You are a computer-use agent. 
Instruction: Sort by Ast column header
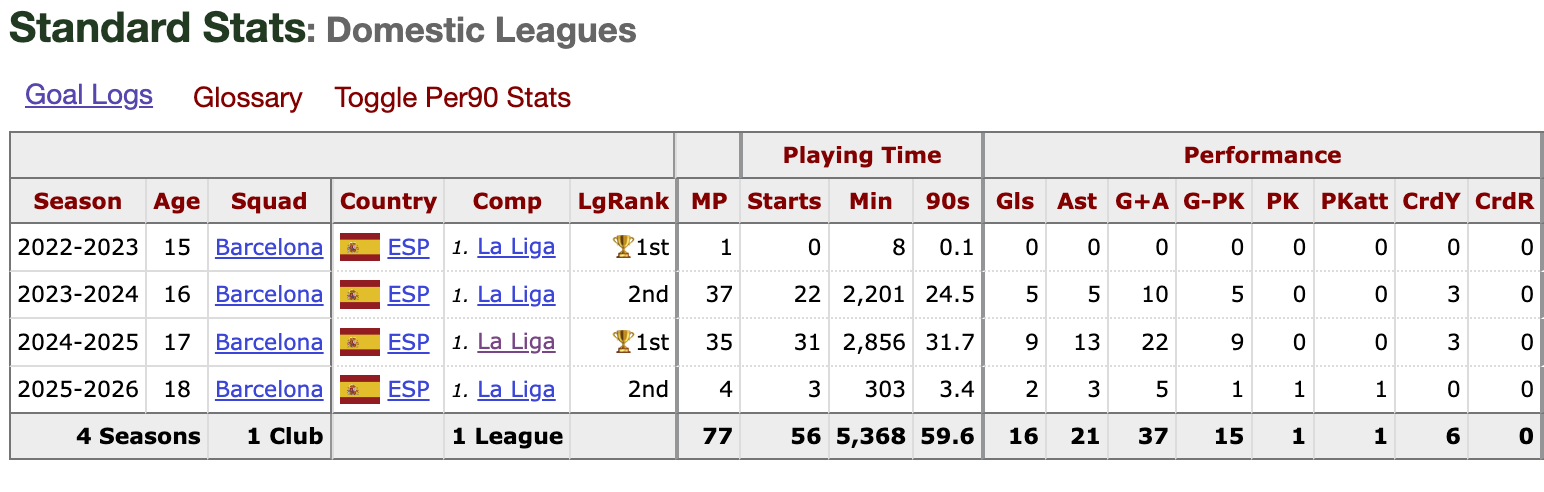pos(1077,201)
